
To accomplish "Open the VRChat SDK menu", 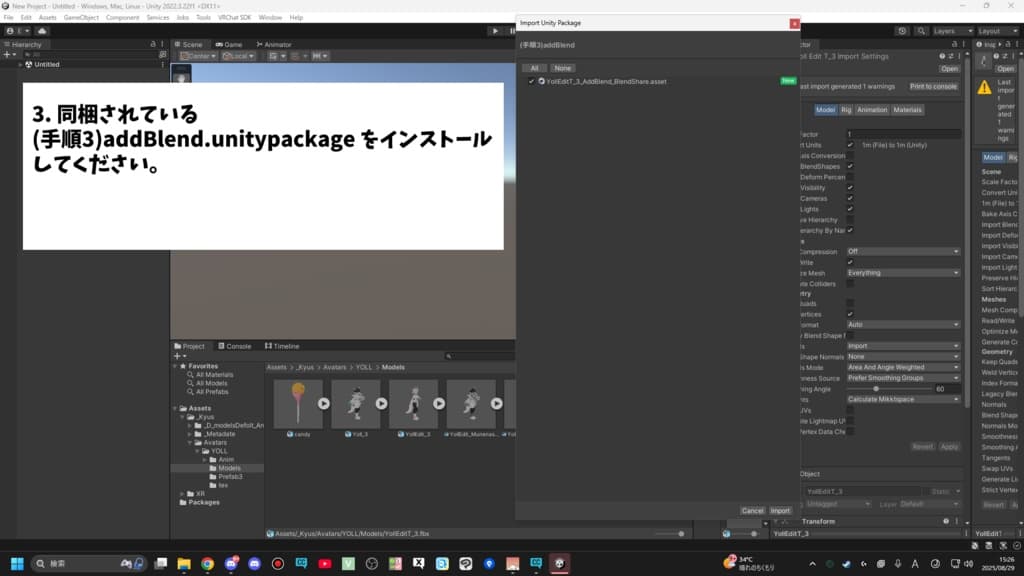I will (236, 17).
